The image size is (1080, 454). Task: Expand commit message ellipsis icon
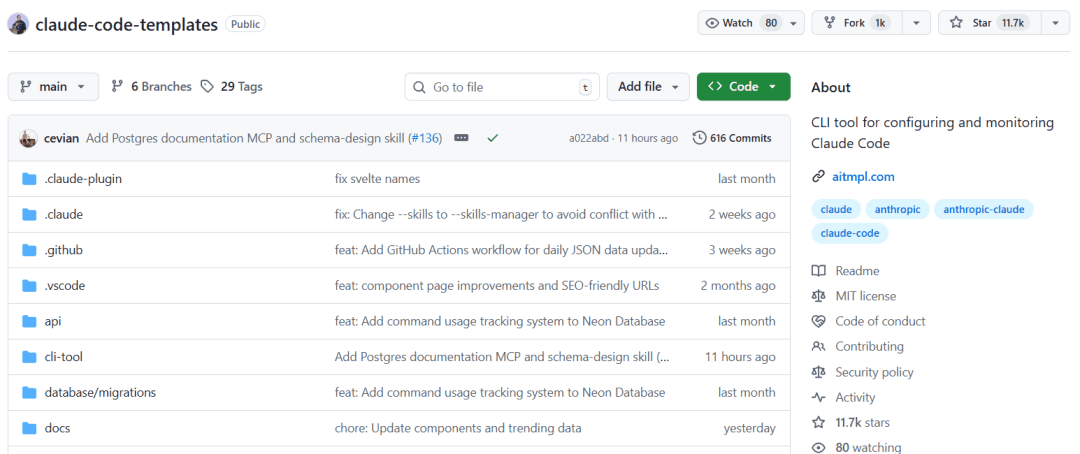(x=461, y=138)
